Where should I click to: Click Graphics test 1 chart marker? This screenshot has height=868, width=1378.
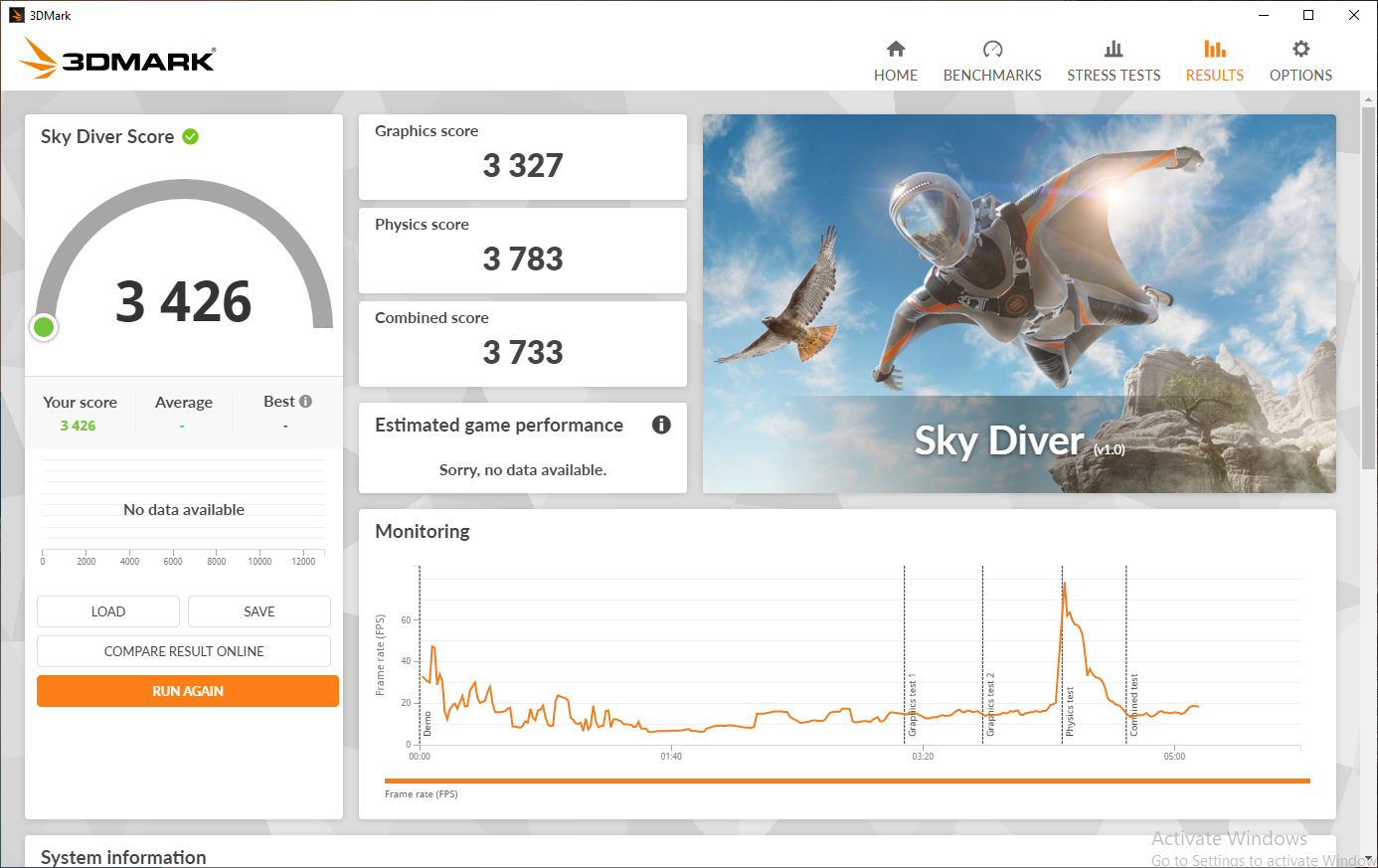[912, 705]
